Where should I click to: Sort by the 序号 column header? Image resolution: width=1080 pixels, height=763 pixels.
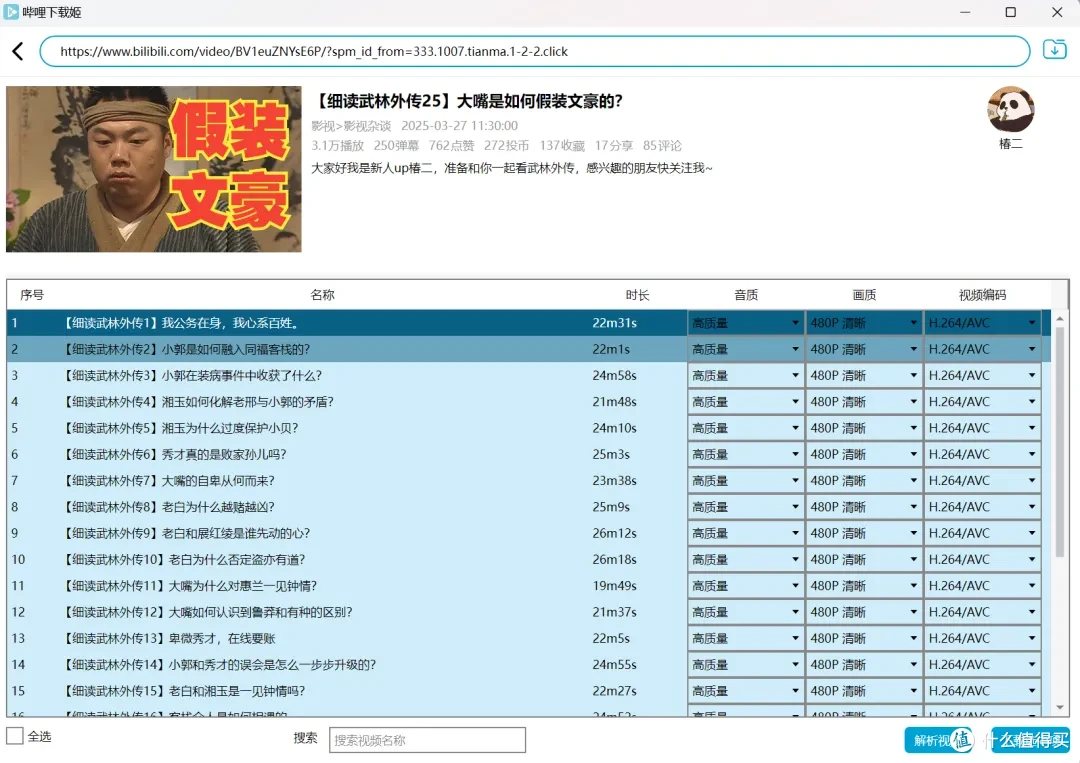32,295
